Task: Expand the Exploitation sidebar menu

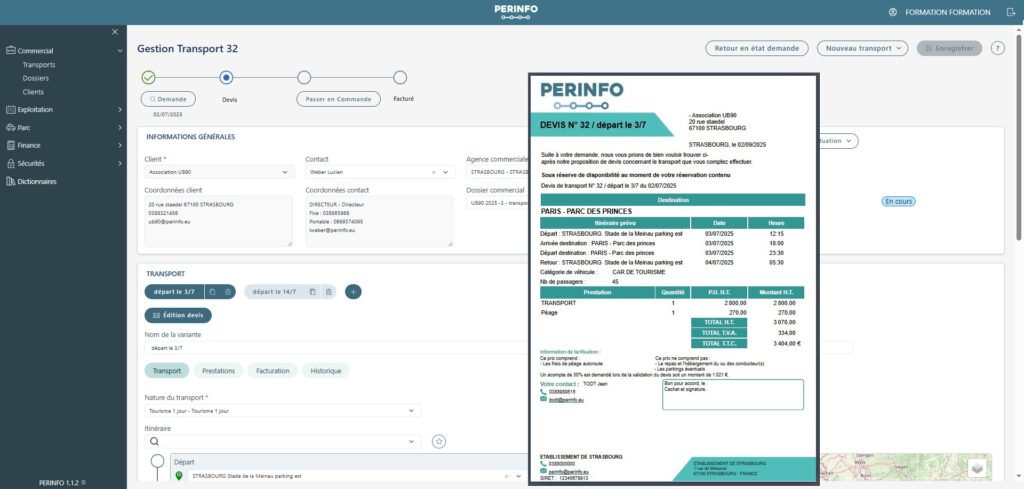Action: tap(64, 110)
